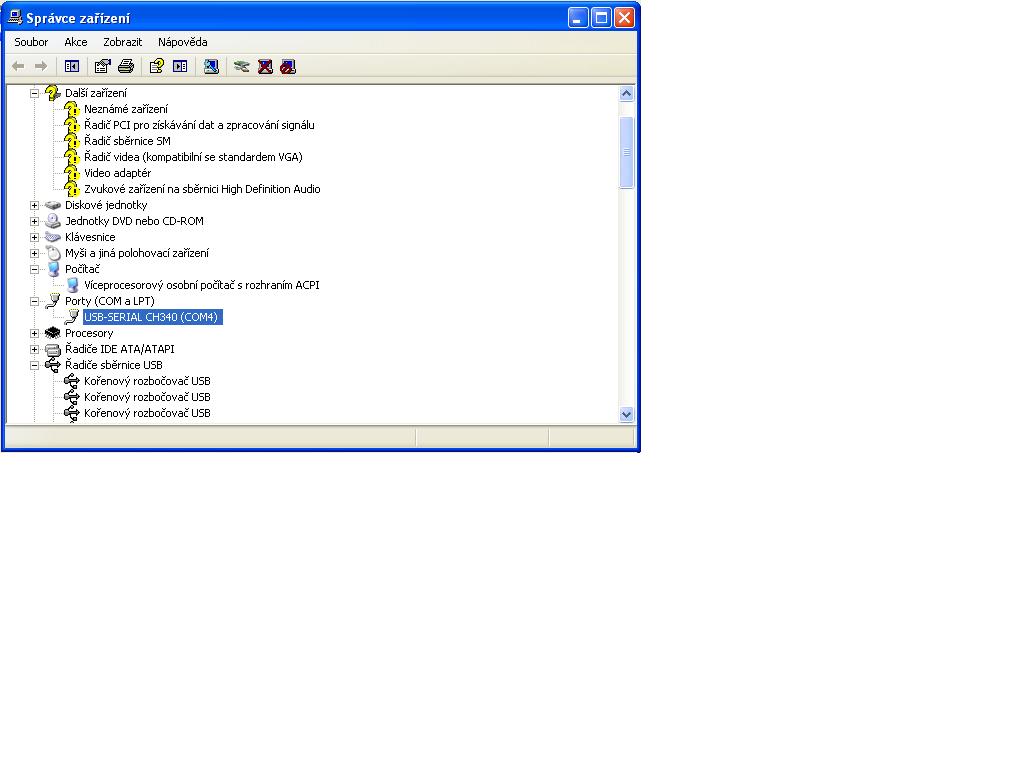
Task: Open the Zobrazit menu
Action: (x=123, y=42)
